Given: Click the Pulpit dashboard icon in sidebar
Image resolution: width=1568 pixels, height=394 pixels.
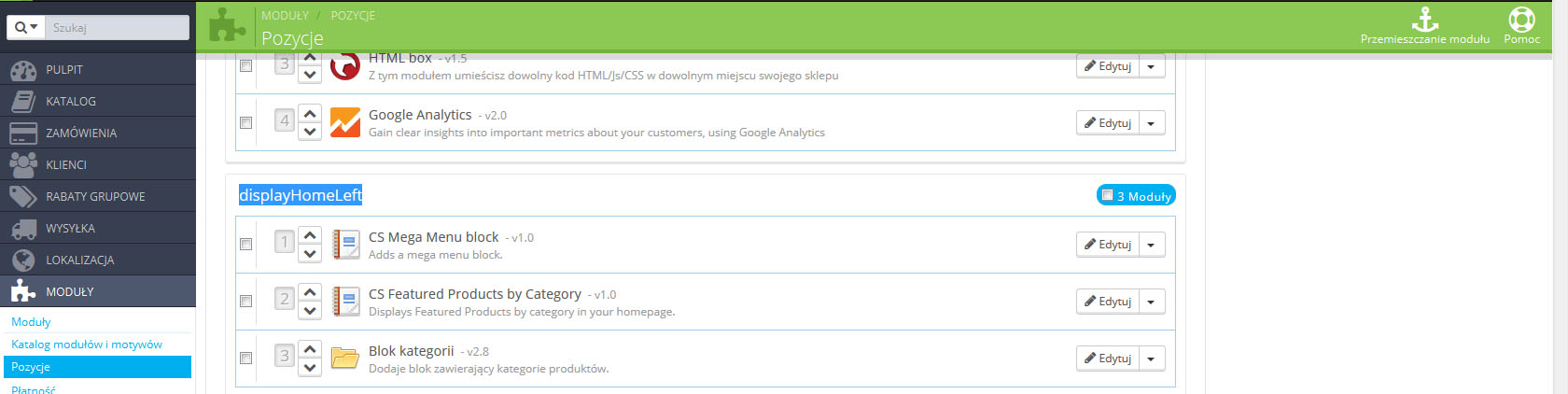Looking at the screenshot, I should pos(22,70).
